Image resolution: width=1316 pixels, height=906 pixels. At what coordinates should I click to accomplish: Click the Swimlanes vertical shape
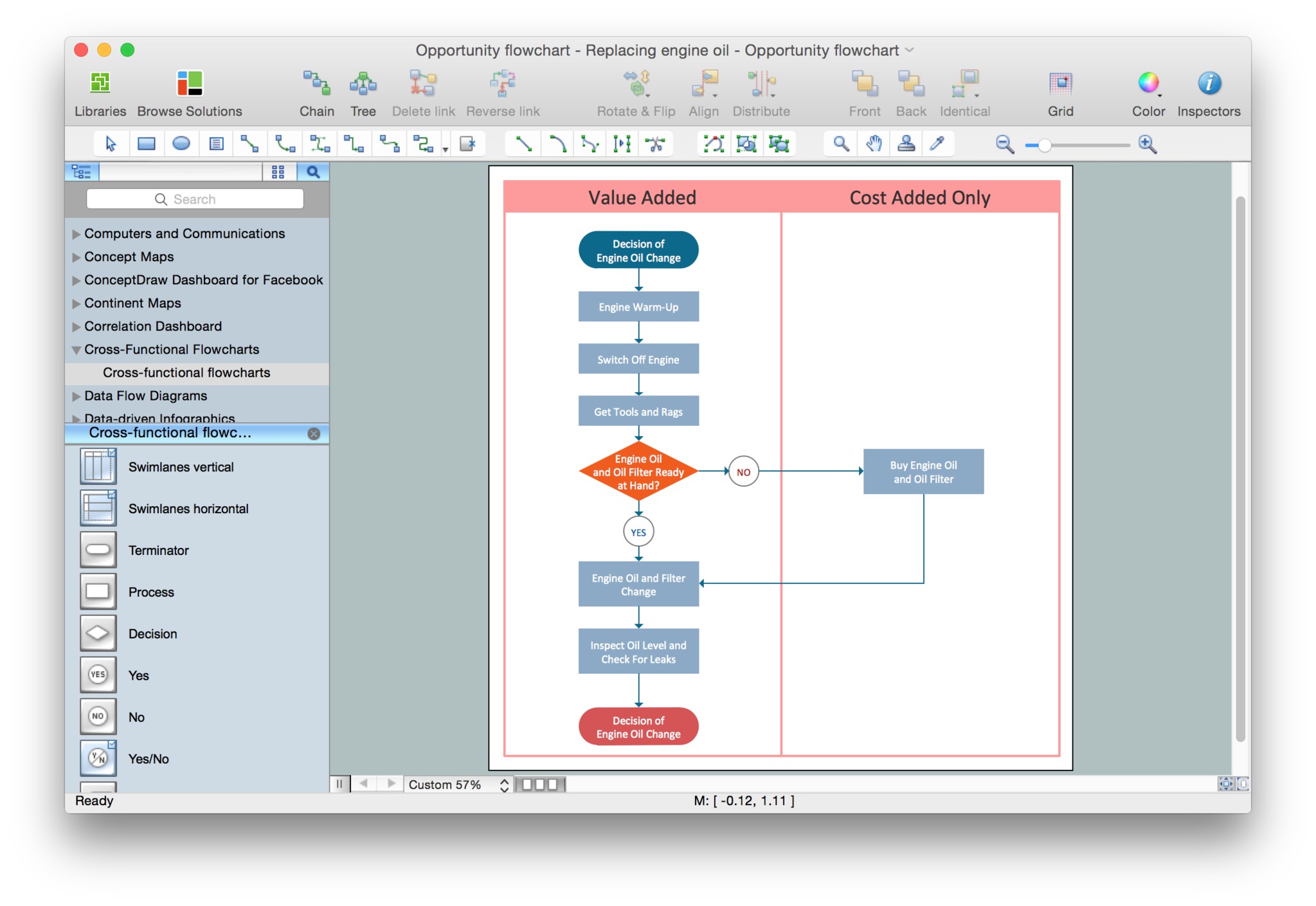[x=98, y=467]
